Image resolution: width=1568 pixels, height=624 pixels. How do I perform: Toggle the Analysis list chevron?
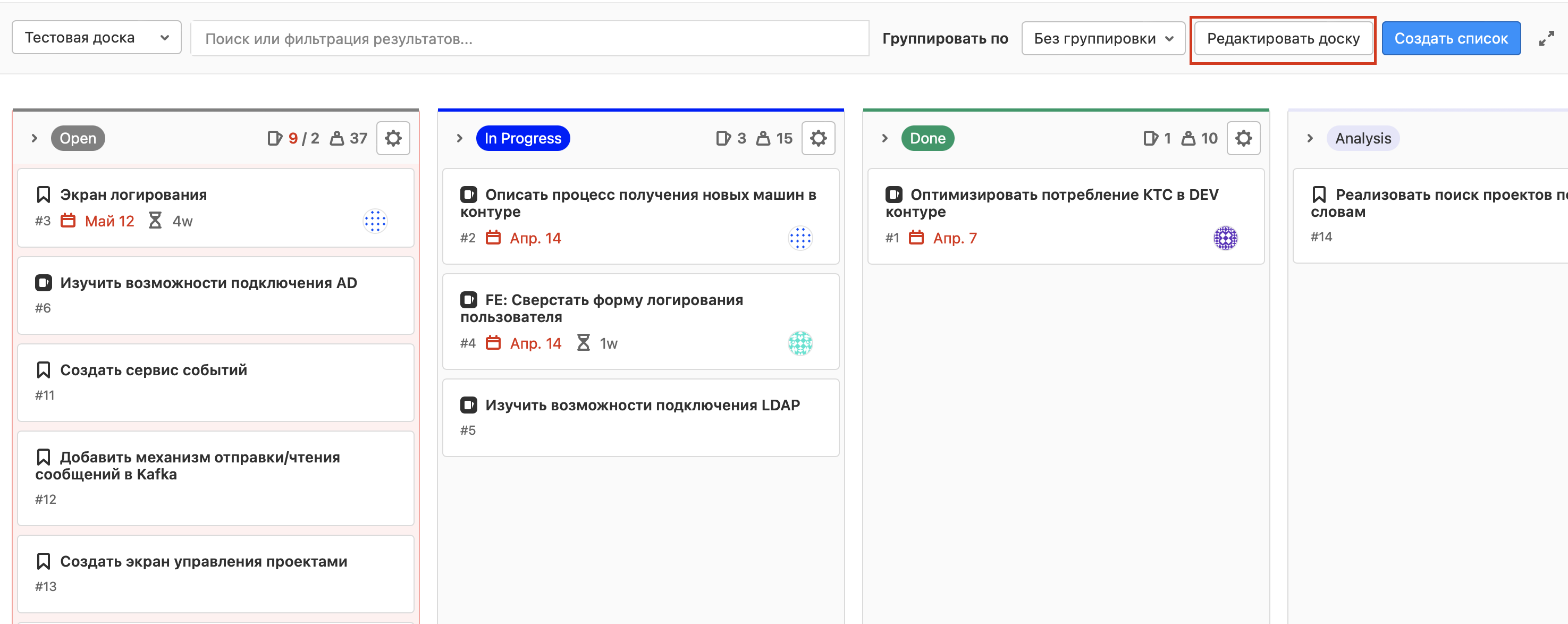click(1310, 138)
